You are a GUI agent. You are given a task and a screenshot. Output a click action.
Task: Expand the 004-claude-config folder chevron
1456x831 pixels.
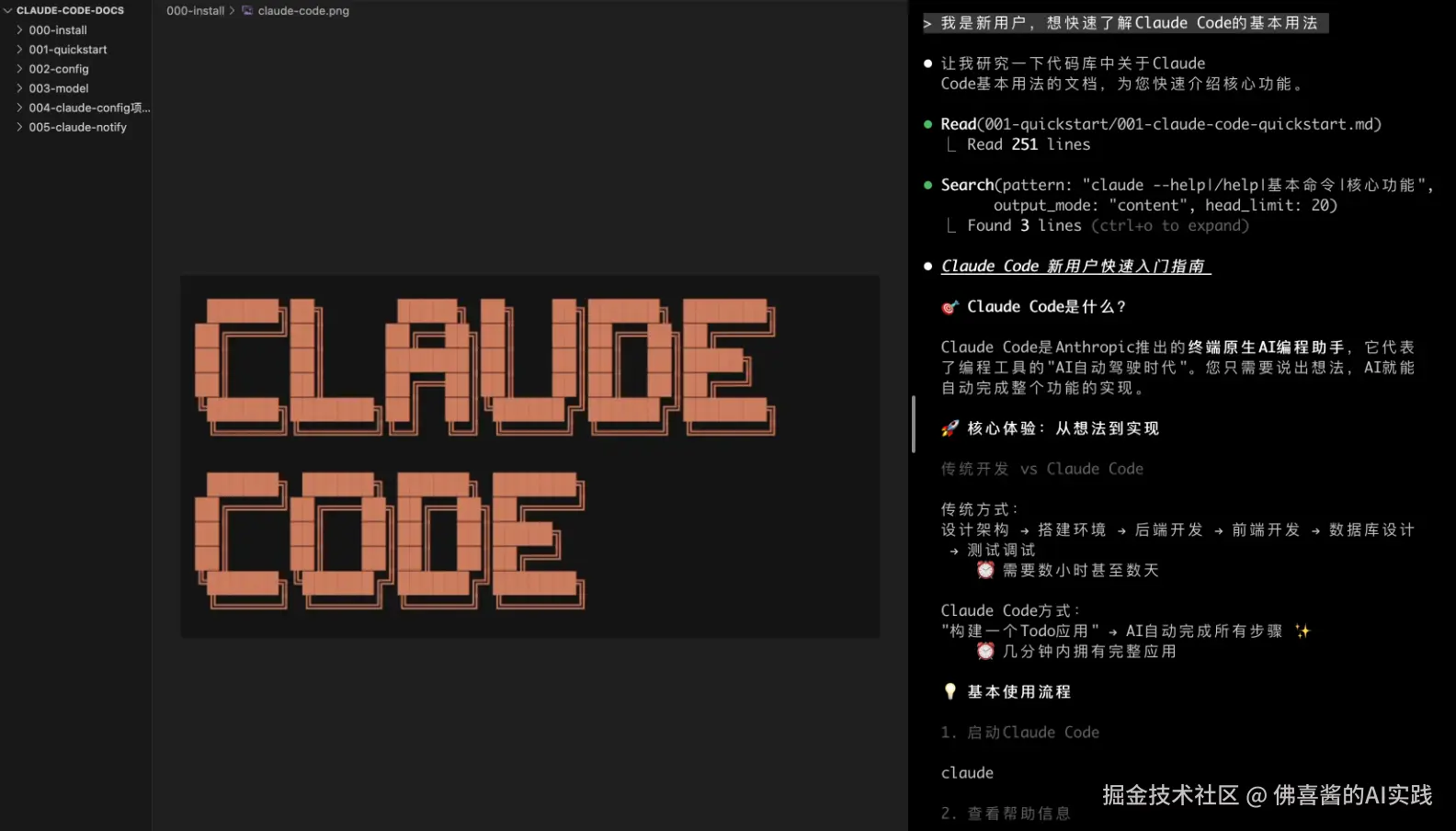coord(19,108)
